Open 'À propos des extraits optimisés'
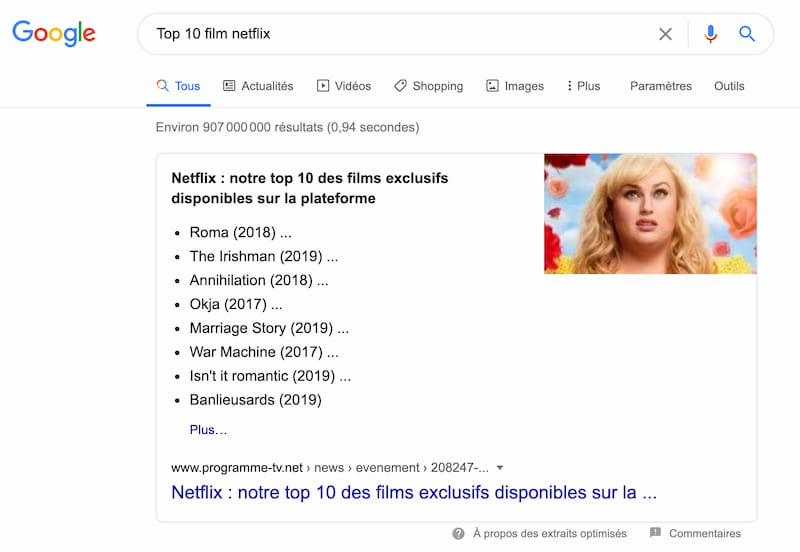 click(549, 534)
